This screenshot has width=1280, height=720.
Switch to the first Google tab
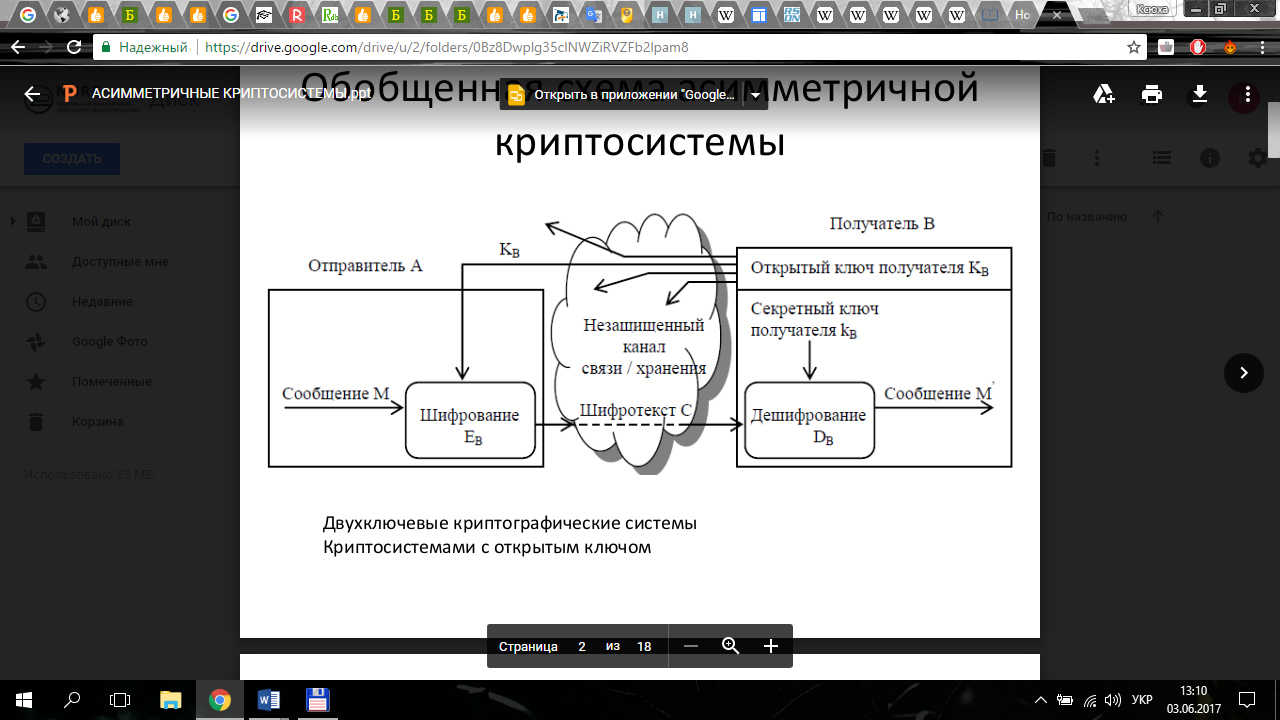tap(28, 15)
